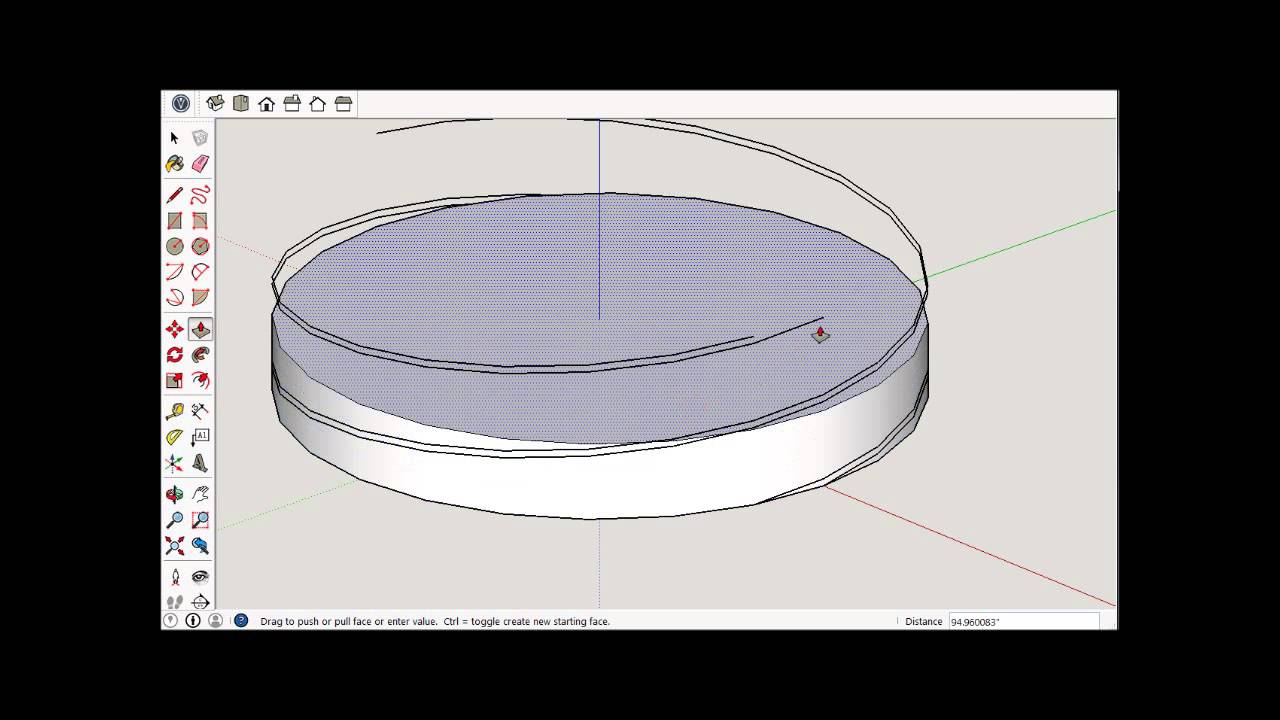Select the Zoom magnifier tool
This screenshot has width=1280, height=720.
175,520
